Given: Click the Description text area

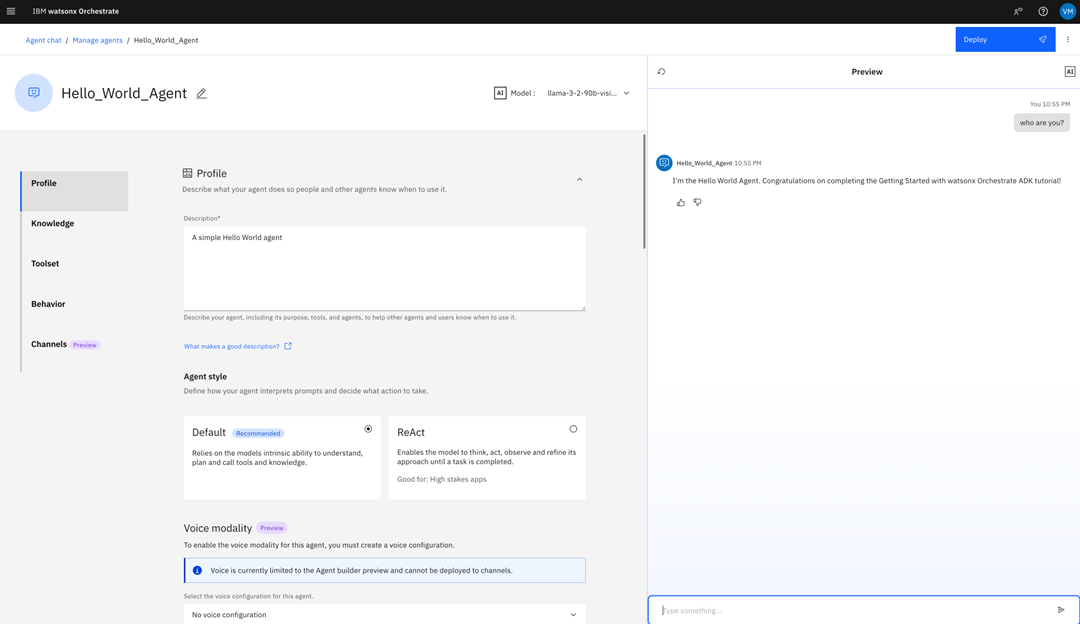Looking at the screenshot, I should pos(384,269).
